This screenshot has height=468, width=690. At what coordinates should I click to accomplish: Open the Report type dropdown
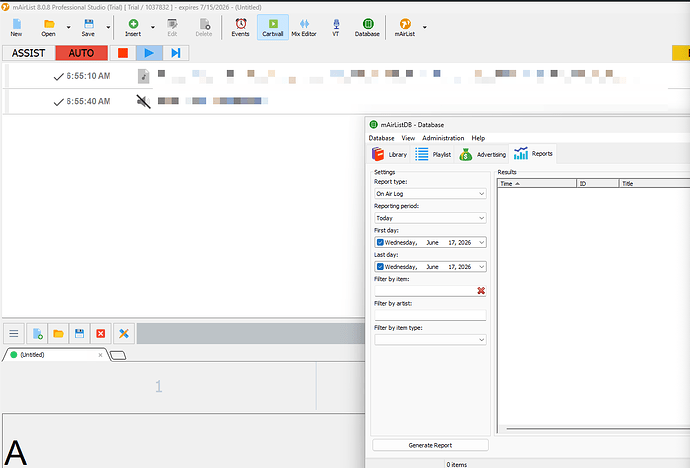click(x=430, y=194)
